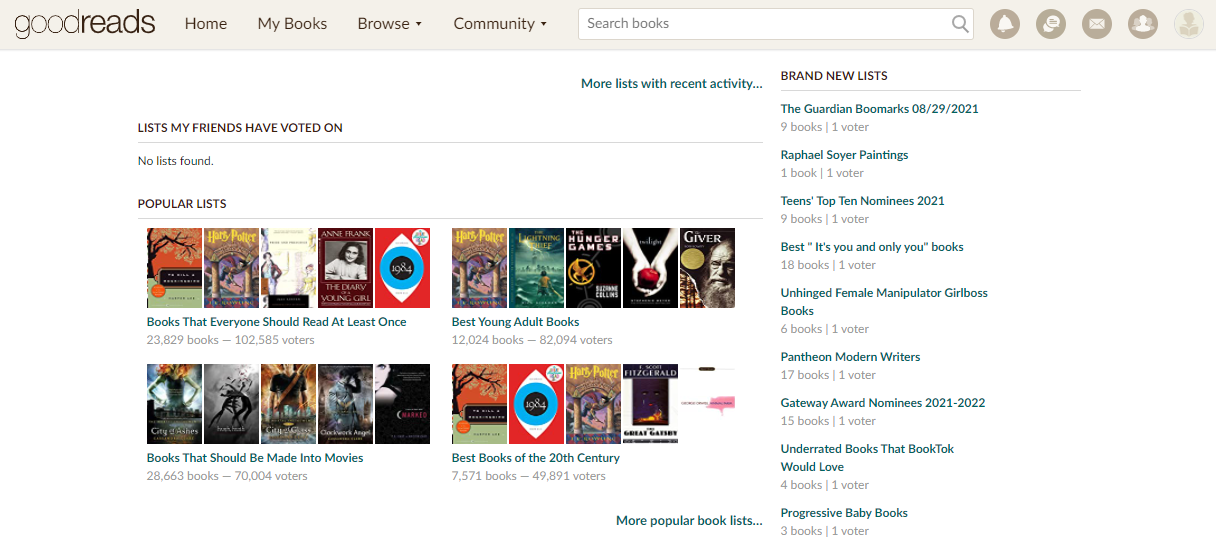Select the "23,829 books — 102,585 voters" text
This screenshot has height=547, width=1216.
pos(231,340)
